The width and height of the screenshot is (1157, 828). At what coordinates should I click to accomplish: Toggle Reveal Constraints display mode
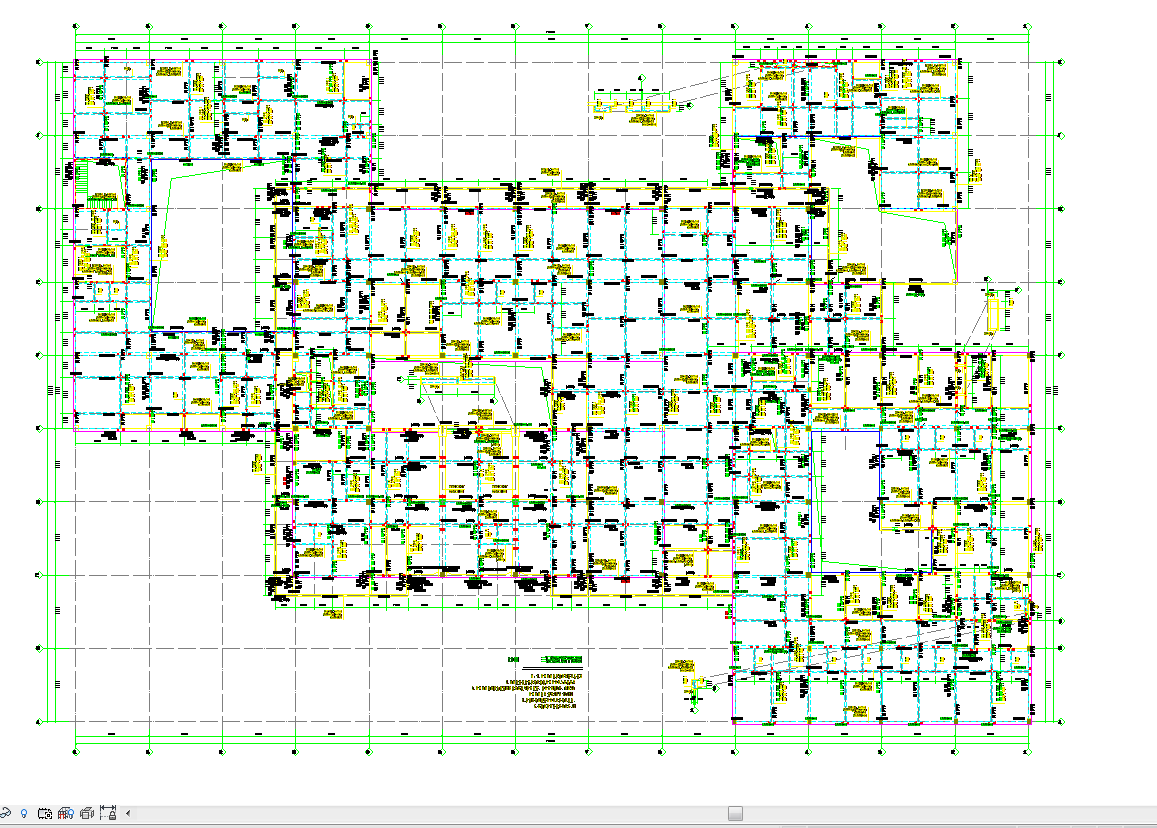click(x=107, y=814)
